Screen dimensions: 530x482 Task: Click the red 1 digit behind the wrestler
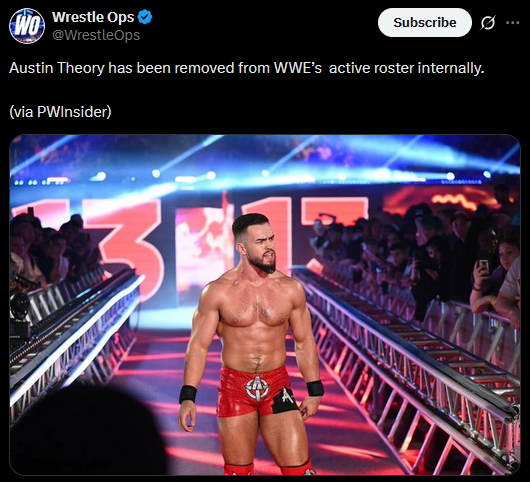click(x=282, y=233)
